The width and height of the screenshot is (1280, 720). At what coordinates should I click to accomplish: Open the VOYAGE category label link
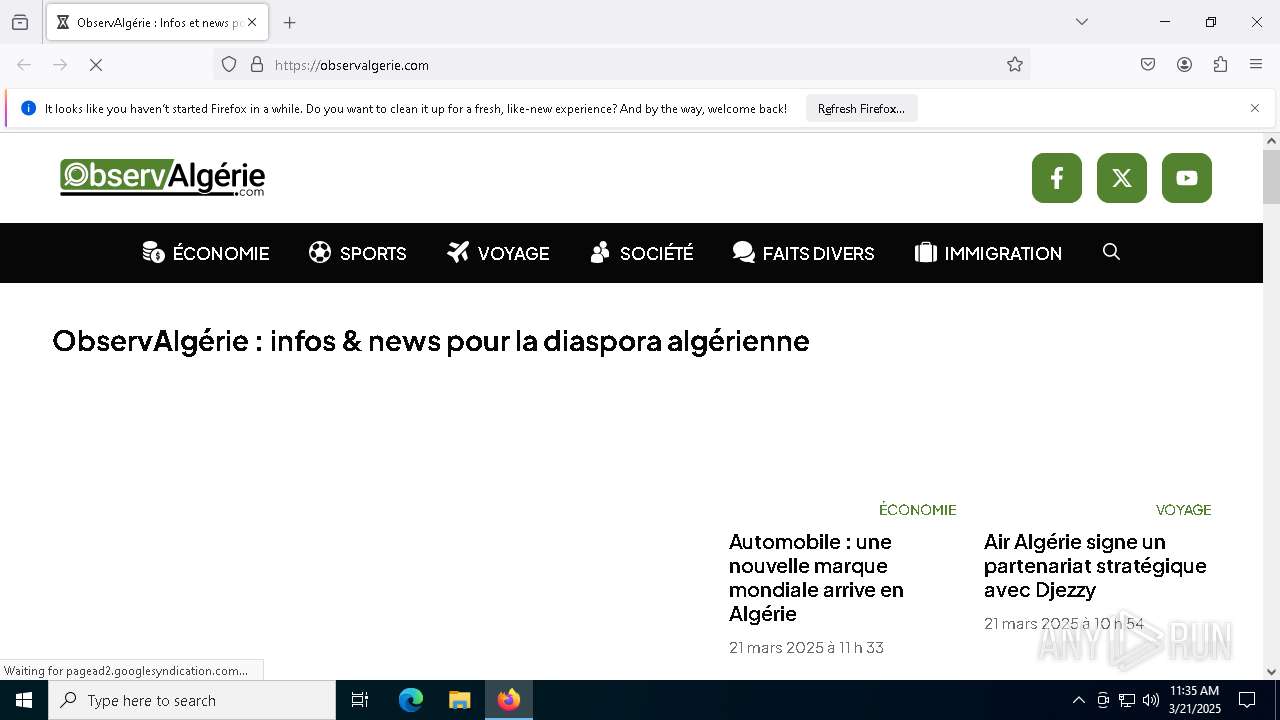coord(1183,510)
